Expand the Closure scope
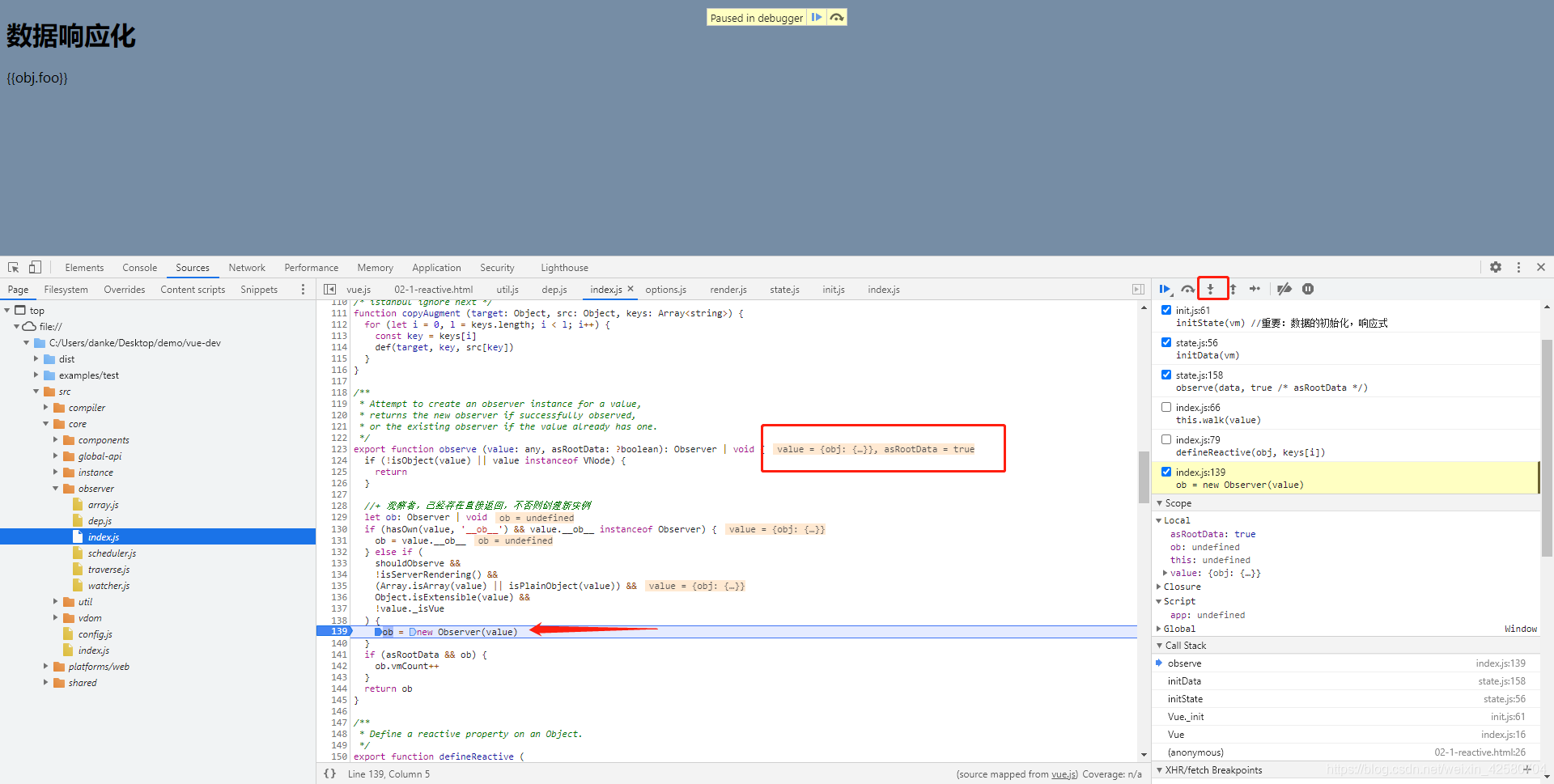Viewport: 1554px width, 784px height. 1159,587
